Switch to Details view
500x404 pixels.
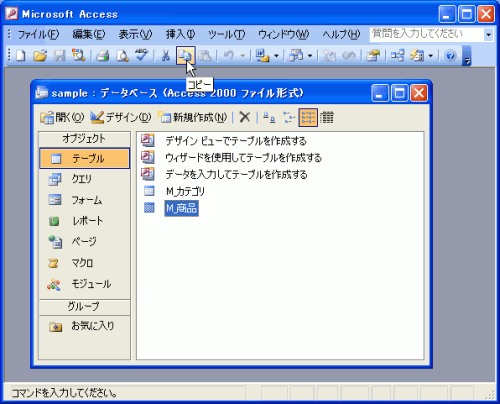pyautogui.click(x=327, y=117)
